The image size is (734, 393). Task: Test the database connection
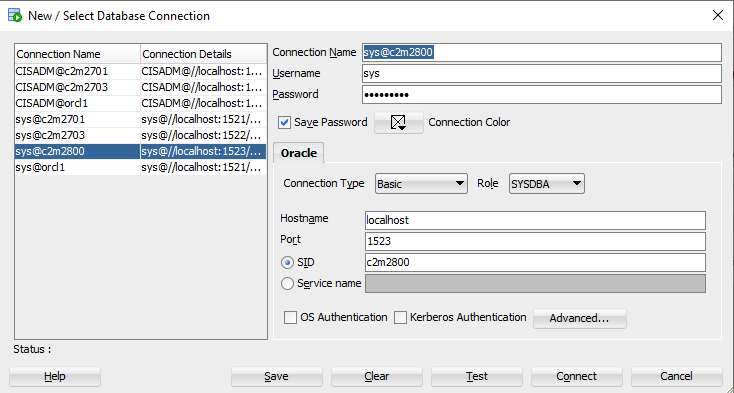tap(477, 376)
